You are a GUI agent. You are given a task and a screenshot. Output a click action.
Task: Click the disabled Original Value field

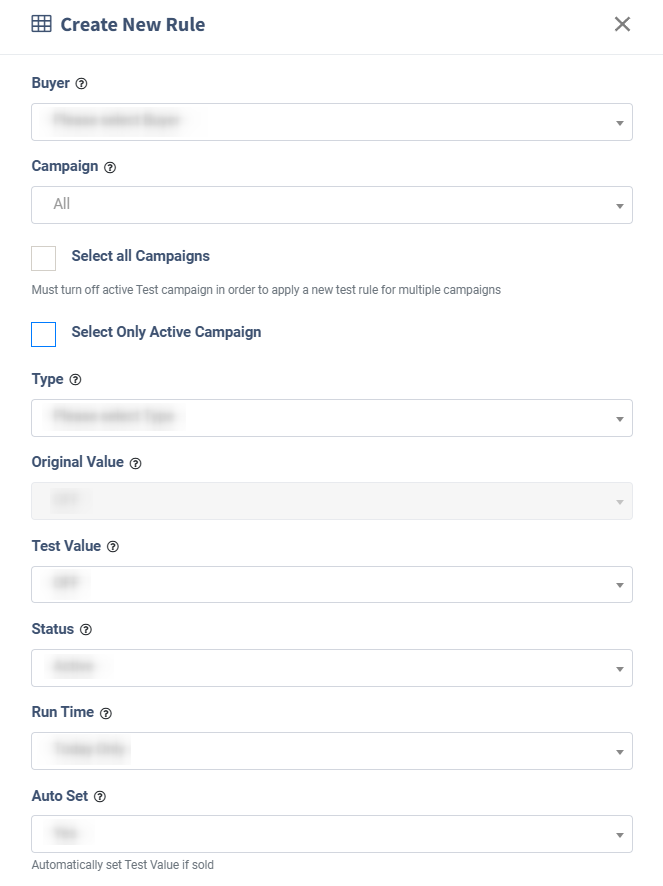coord(332,501)
